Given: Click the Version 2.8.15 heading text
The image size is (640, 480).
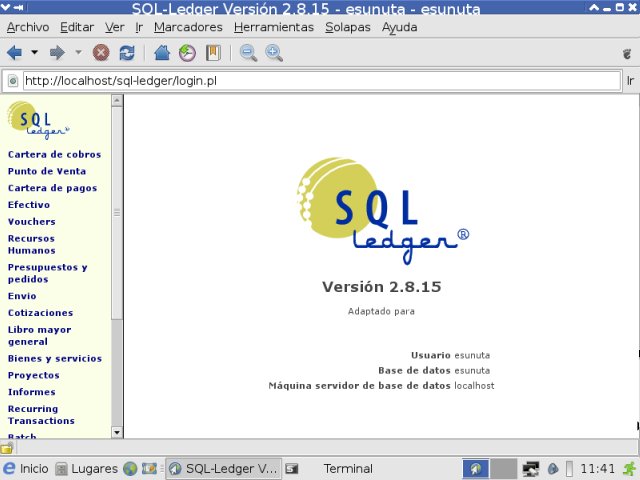Looking at the screenshot, I should [382, 287].
